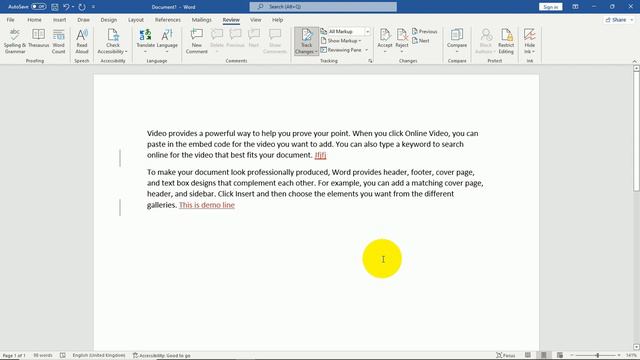Click the change bar beside first paragraph

coord(120,158)
